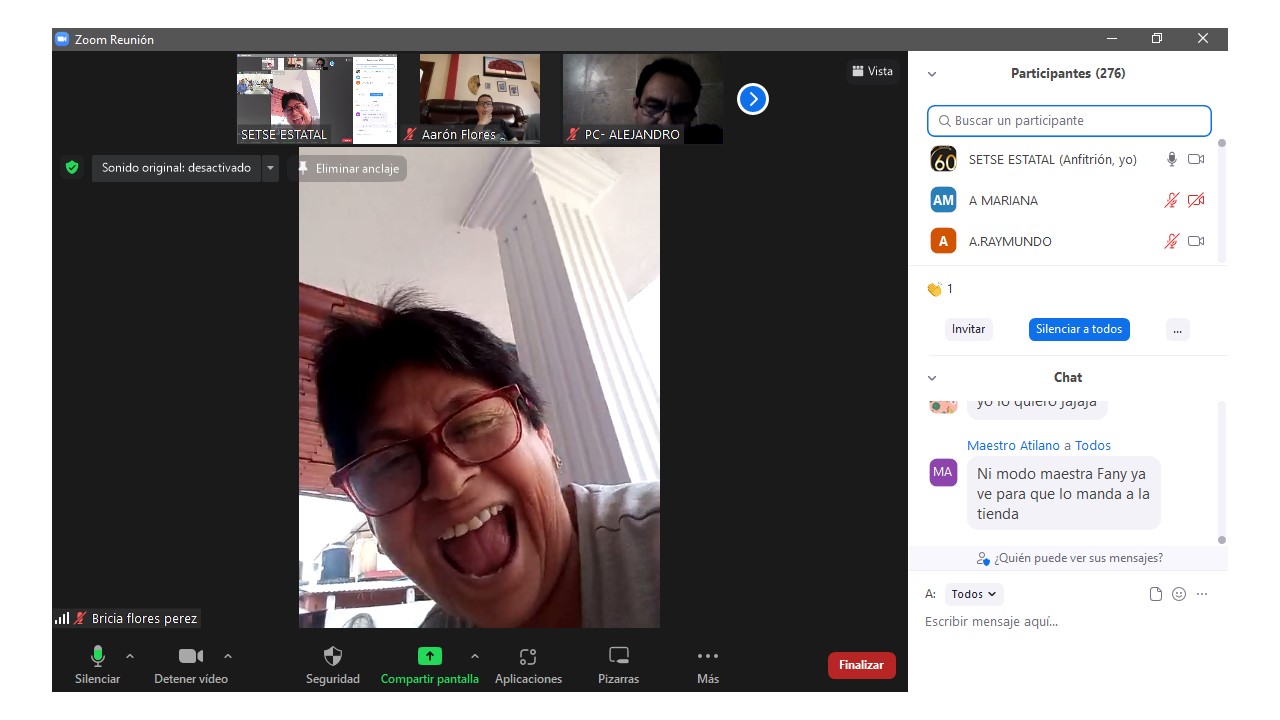Click the Zoom Reunión title bar icon
The image size is (1280, 720).
tap(62, 39)
